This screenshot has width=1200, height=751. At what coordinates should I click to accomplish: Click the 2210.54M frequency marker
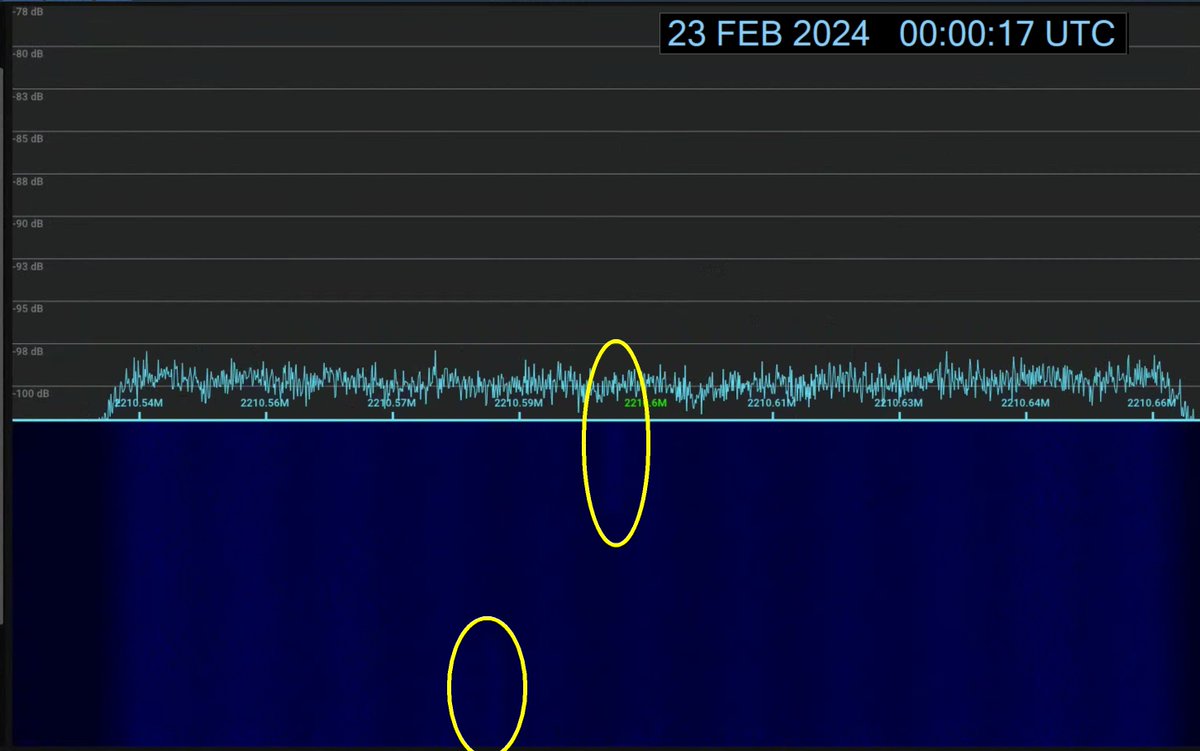pos(136,402)
